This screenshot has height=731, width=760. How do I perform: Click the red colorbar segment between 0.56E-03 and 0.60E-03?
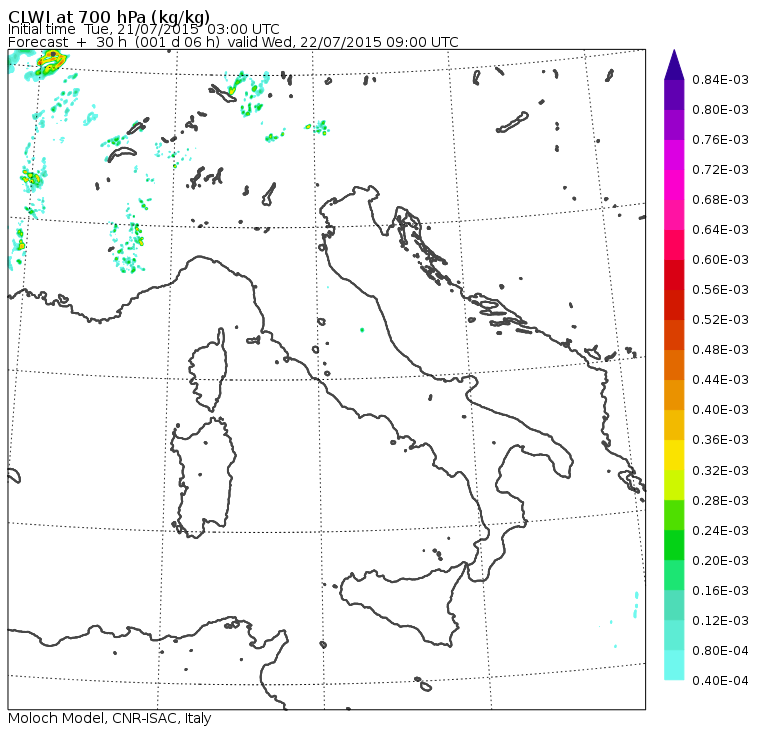click(x=674, y=275)
